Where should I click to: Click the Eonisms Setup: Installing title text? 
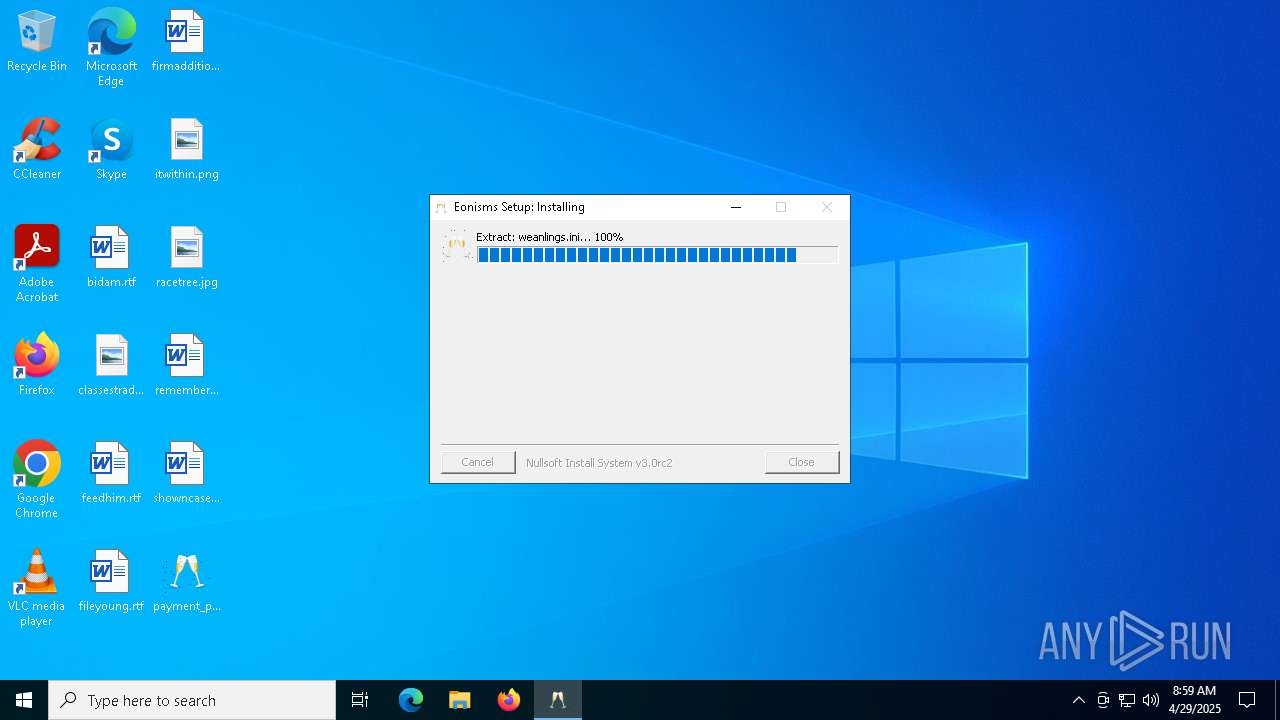(519, 207)
